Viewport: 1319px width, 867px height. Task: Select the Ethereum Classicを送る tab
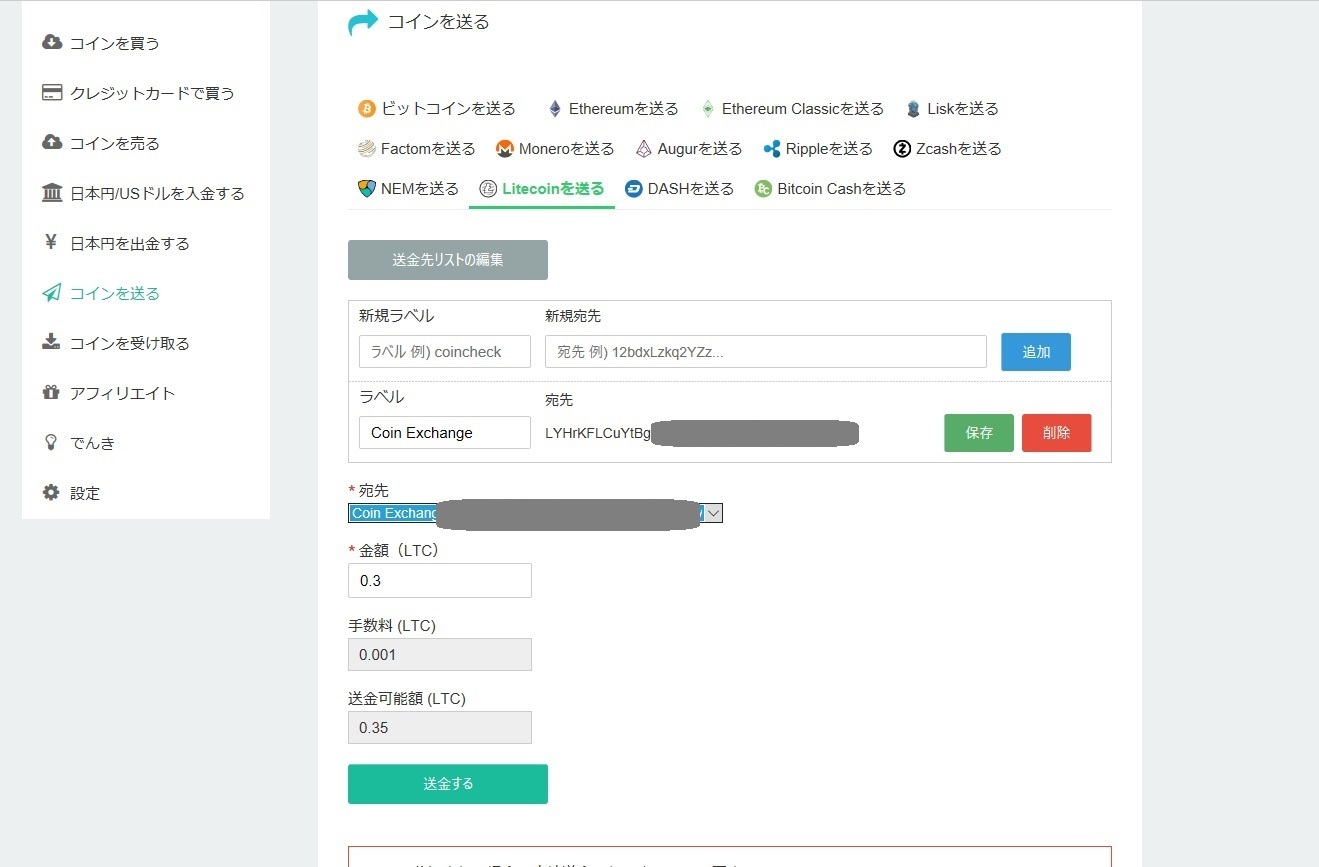(x=793, y=108)
